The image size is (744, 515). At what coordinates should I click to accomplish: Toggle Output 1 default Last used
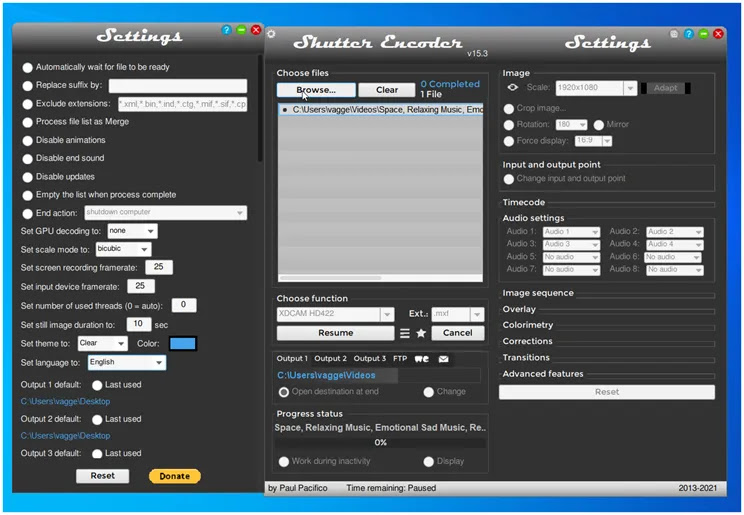(x=97, y=385)
